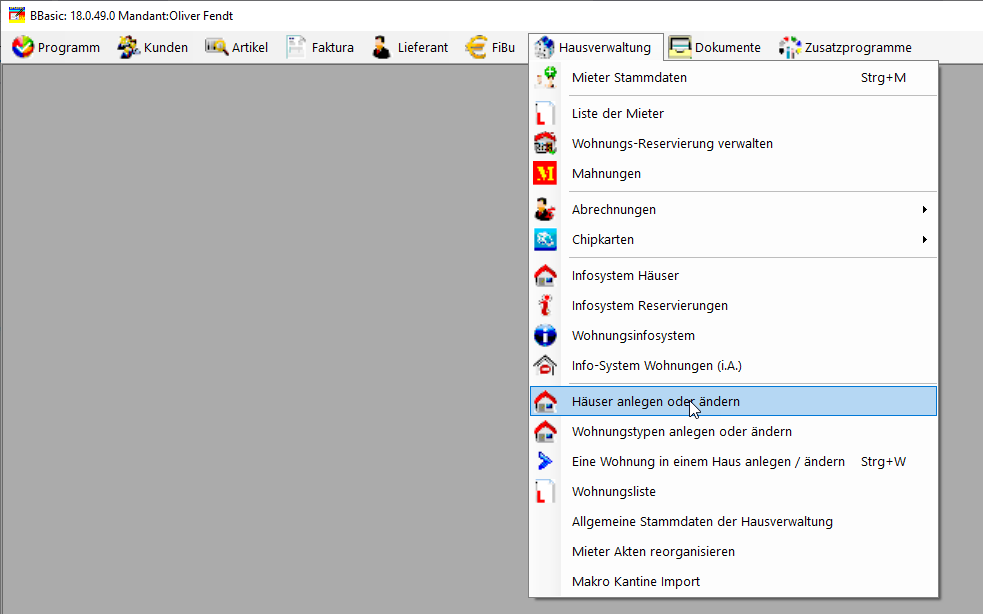Click the Zusatzprogramme colorful icon
983x614 pixels.
point(790,47)
